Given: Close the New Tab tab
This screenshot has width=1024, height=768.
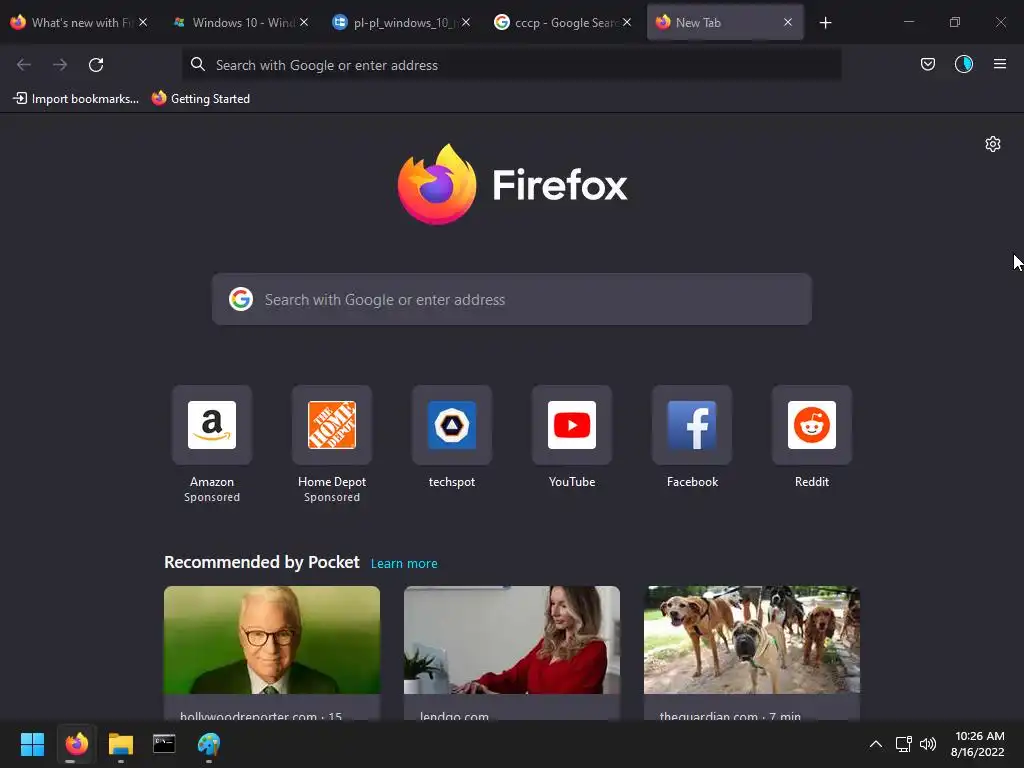Looking at the screenshot, I should [788, 22].
